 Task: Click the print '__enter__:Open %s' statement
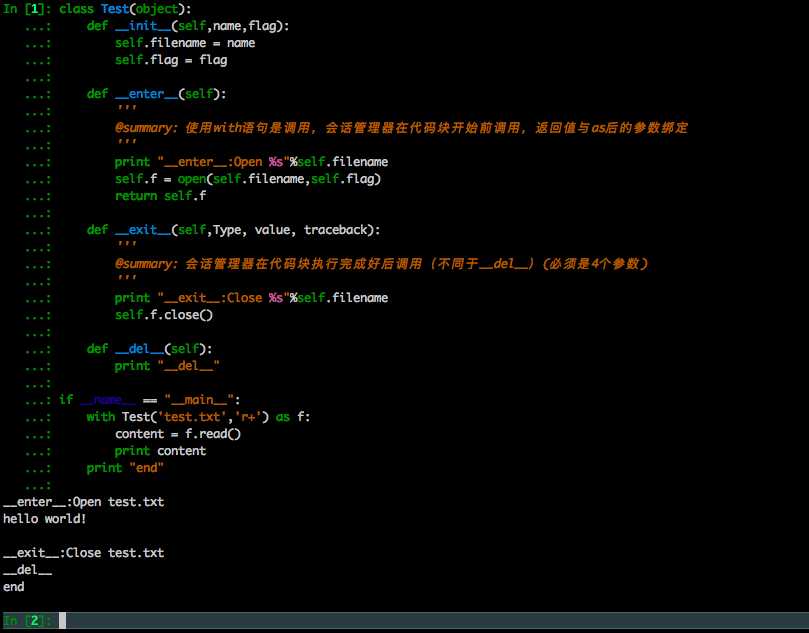(251, 162)
